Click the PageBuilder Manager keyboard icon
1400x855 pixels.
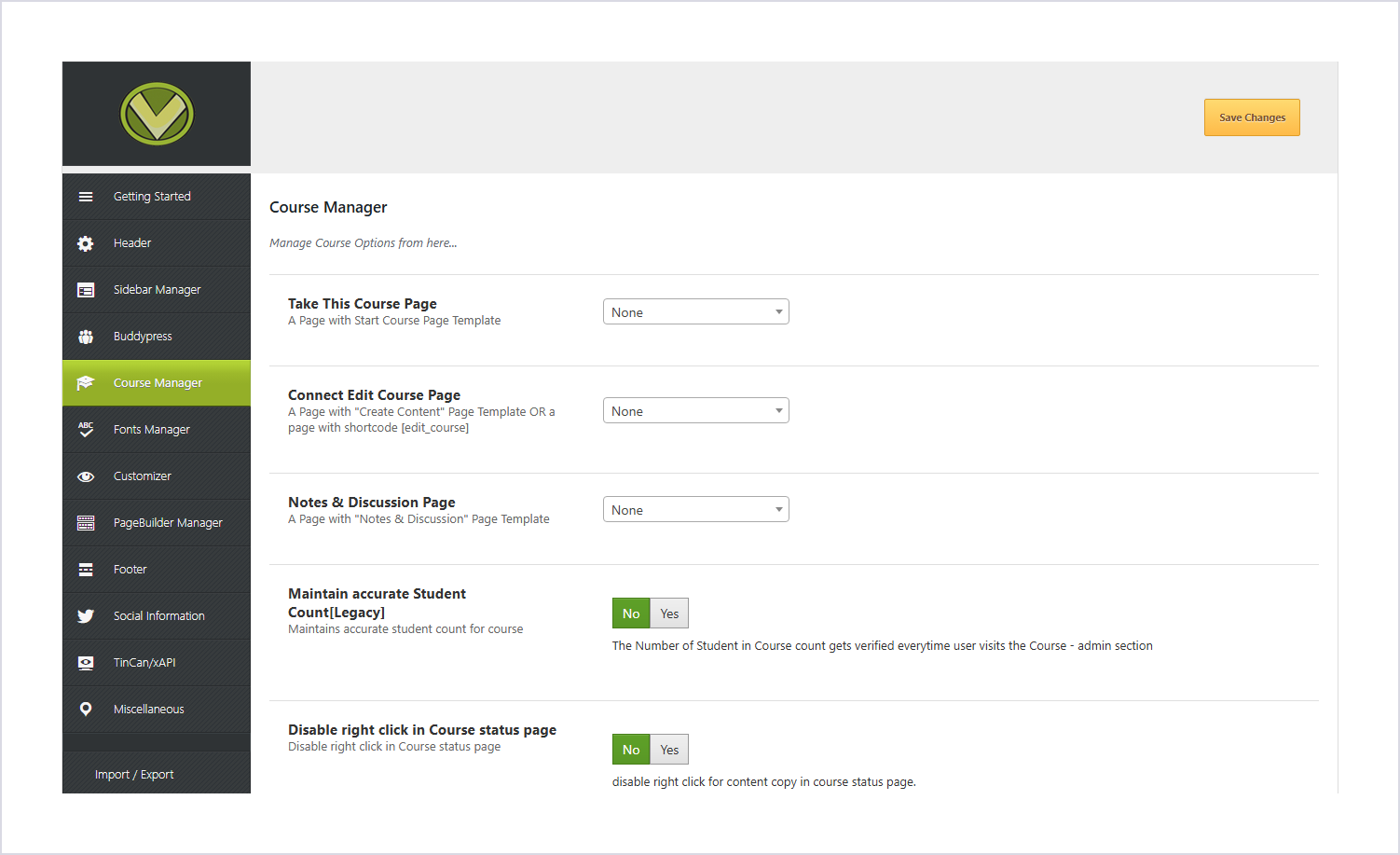(x=86, y=523)
